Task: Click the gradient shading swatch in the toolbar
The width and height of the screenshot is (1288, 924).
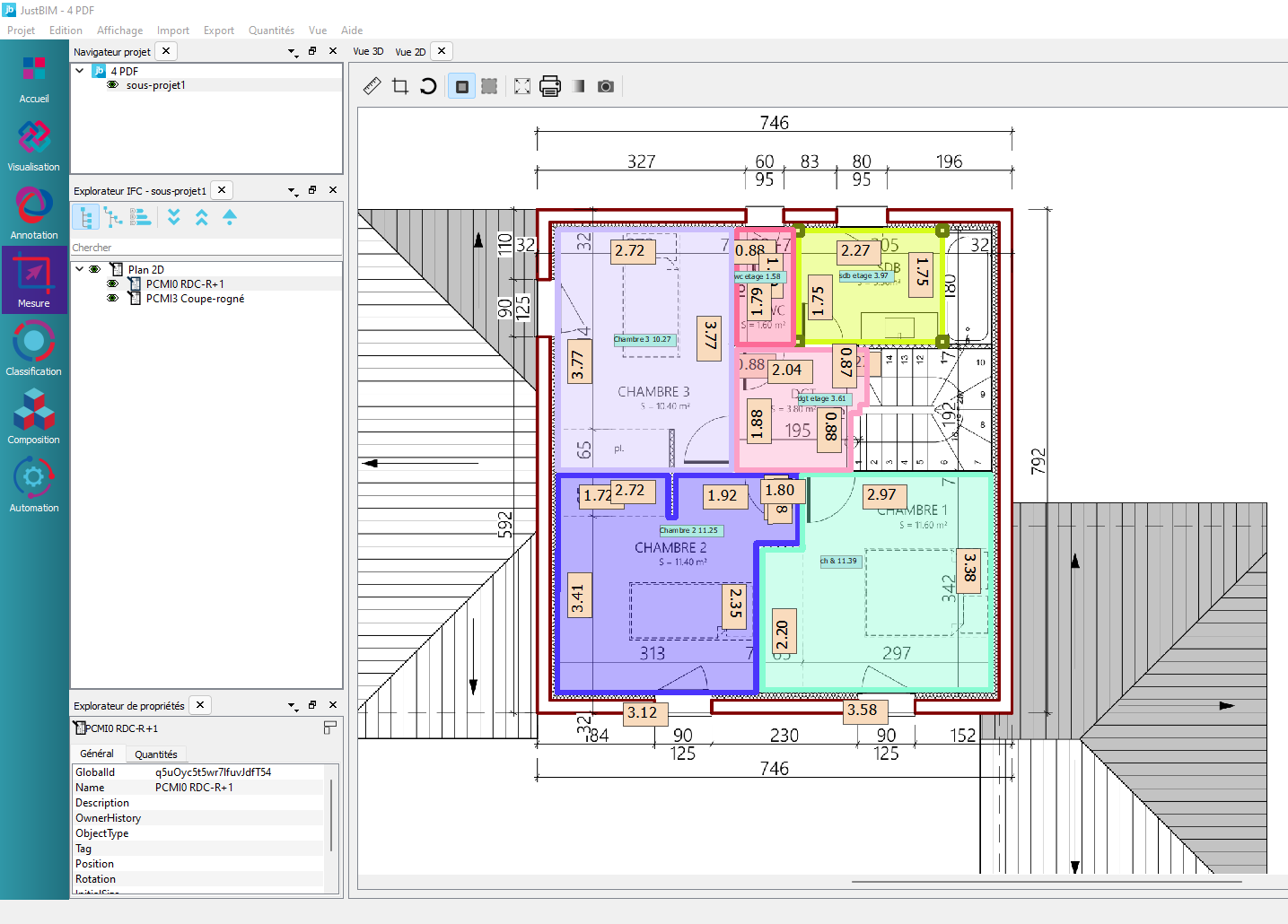Action: coord(579,86)
